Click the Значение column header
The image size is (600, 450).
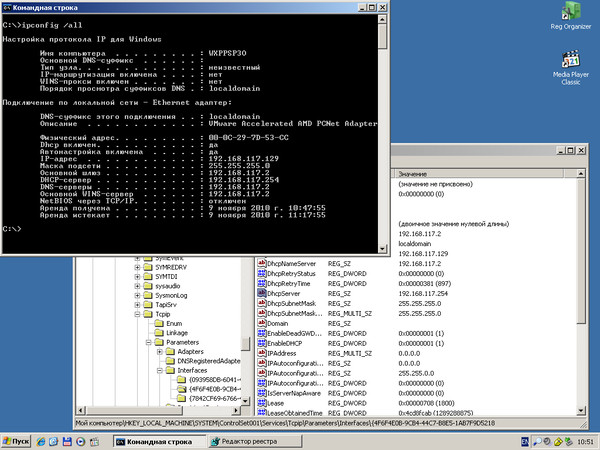pos(412,174)
